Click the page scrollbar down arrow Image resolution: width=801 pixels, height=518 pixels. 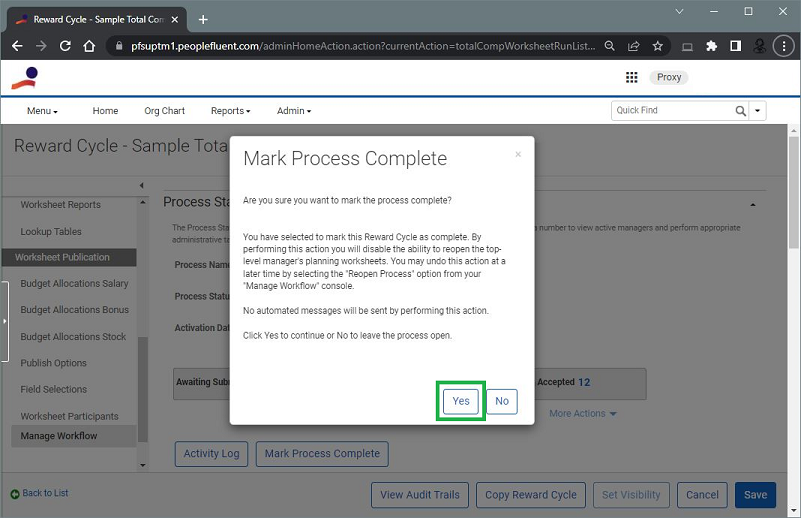click(x=793, y=510)
